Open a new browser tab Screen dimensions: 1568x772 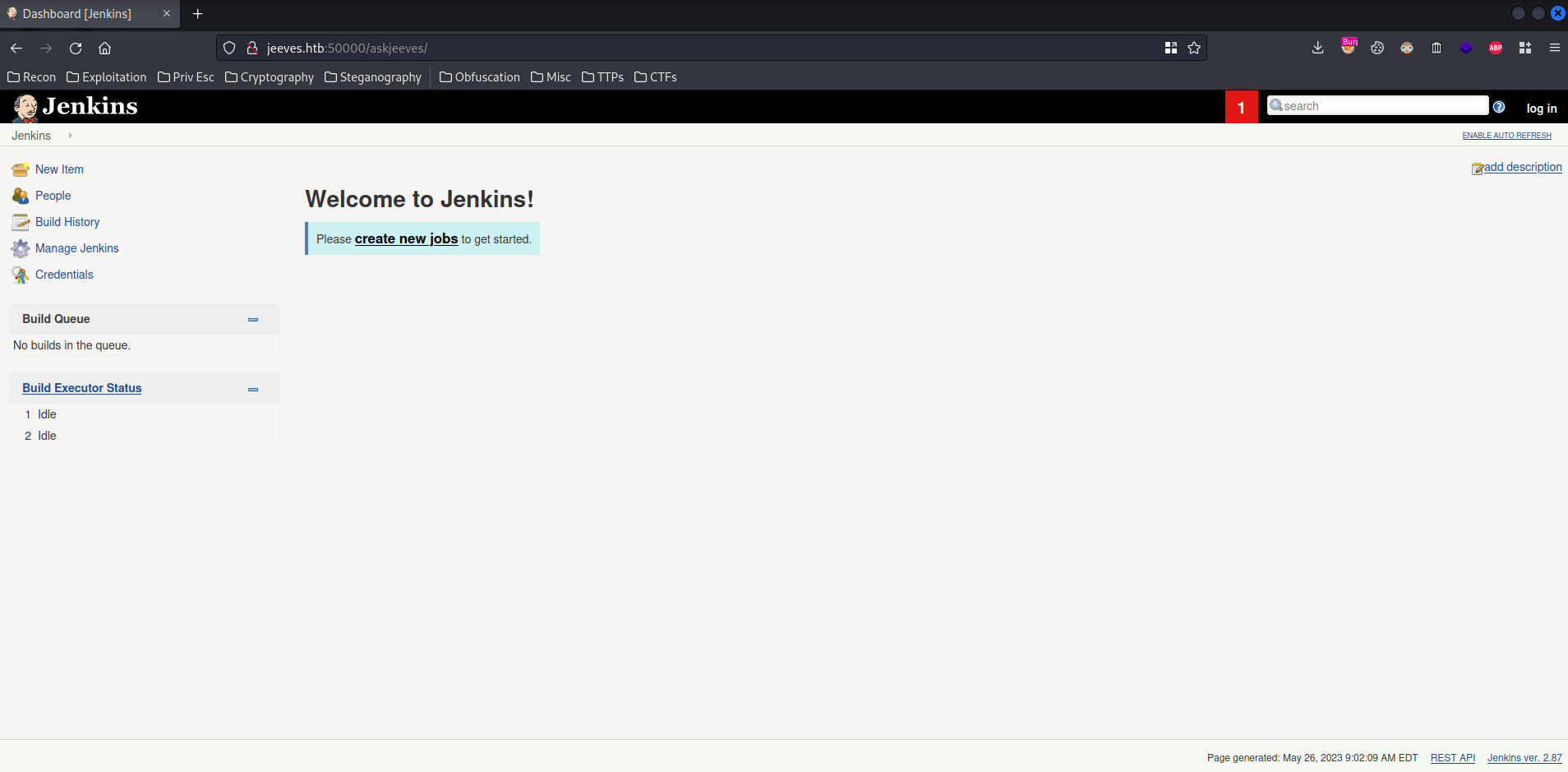tap(197, 14)
